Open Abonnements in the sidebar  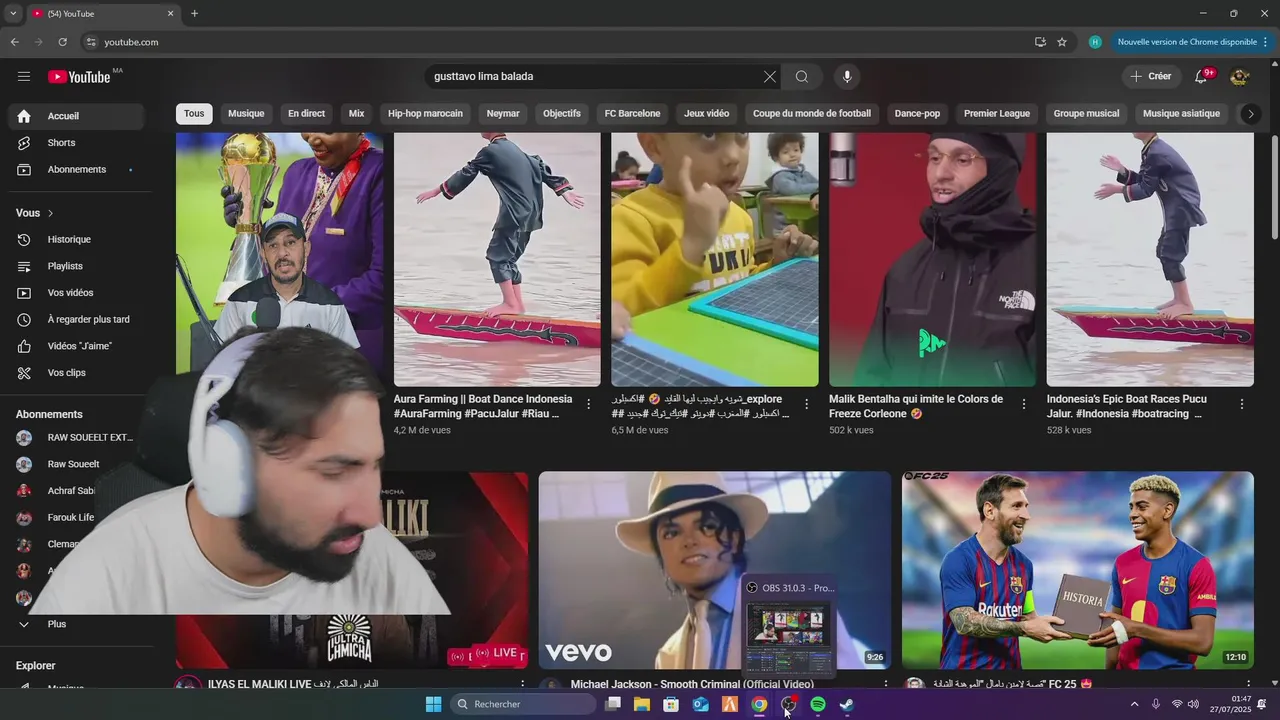[x=76, y=170]
